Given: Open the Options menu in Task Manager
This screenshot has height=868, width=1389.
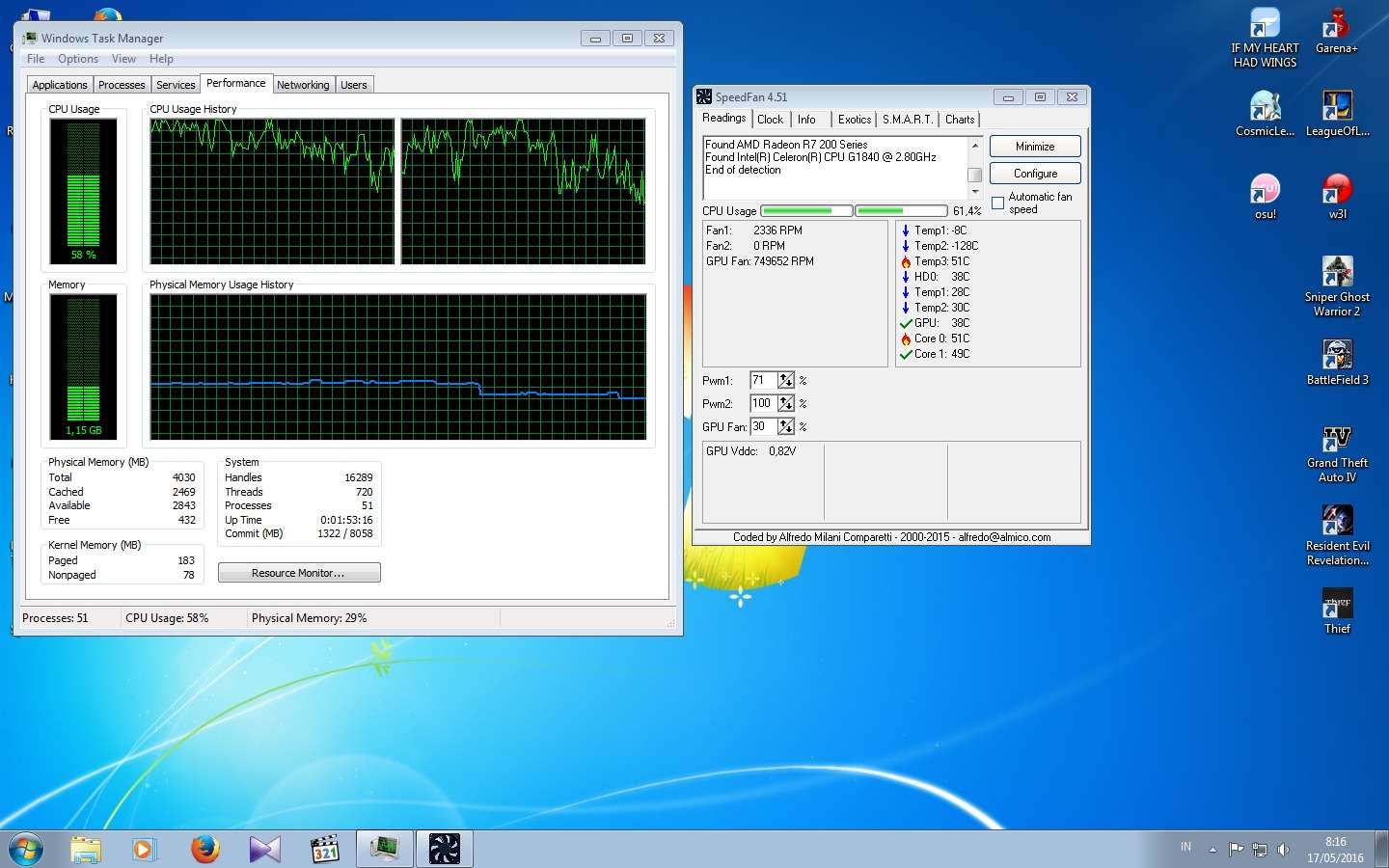Looking at the screenshot, I should [78, 59].
